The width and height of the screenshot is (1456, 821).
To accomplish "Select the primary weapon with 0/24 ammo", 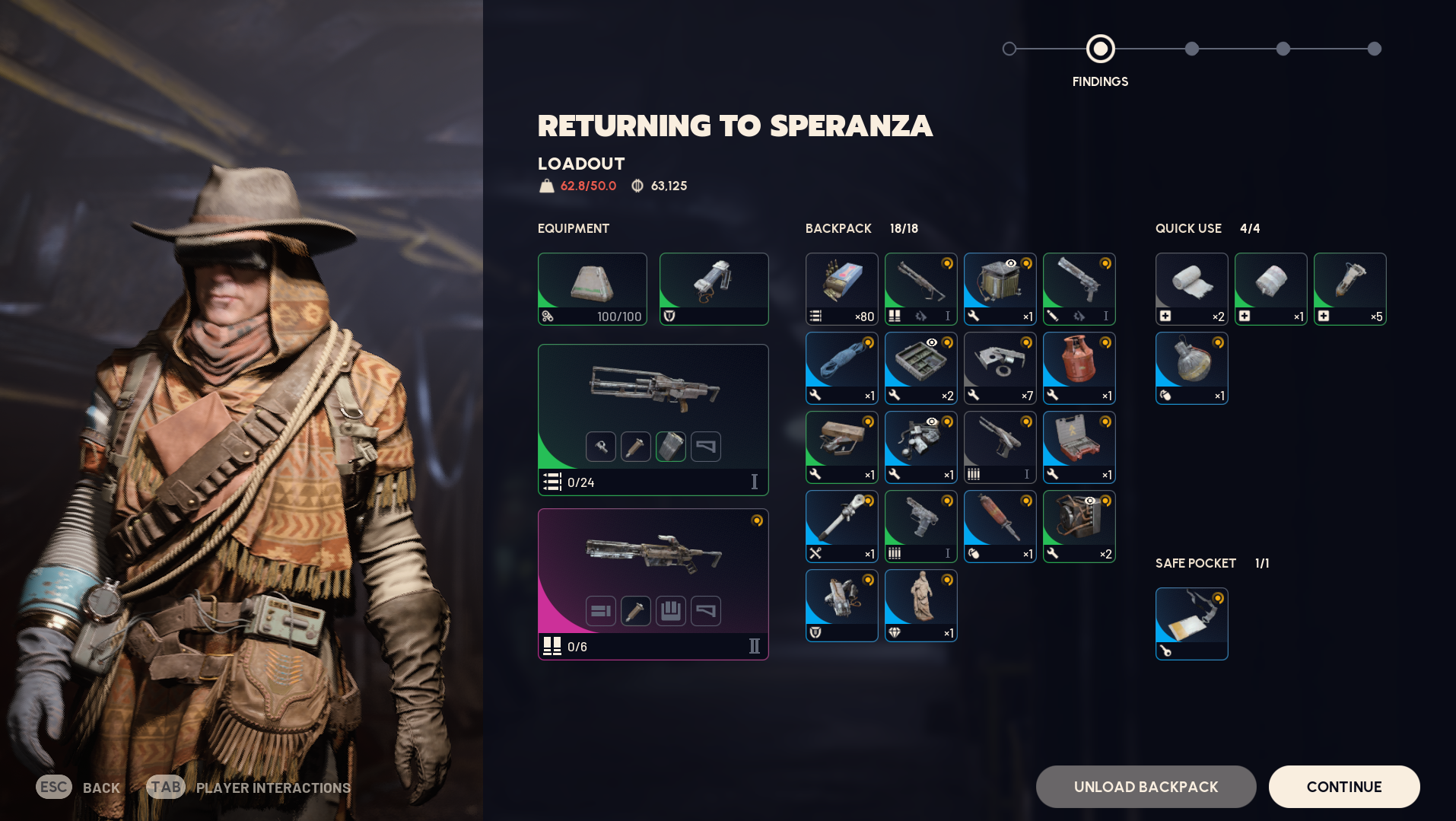I will [653, 420].
